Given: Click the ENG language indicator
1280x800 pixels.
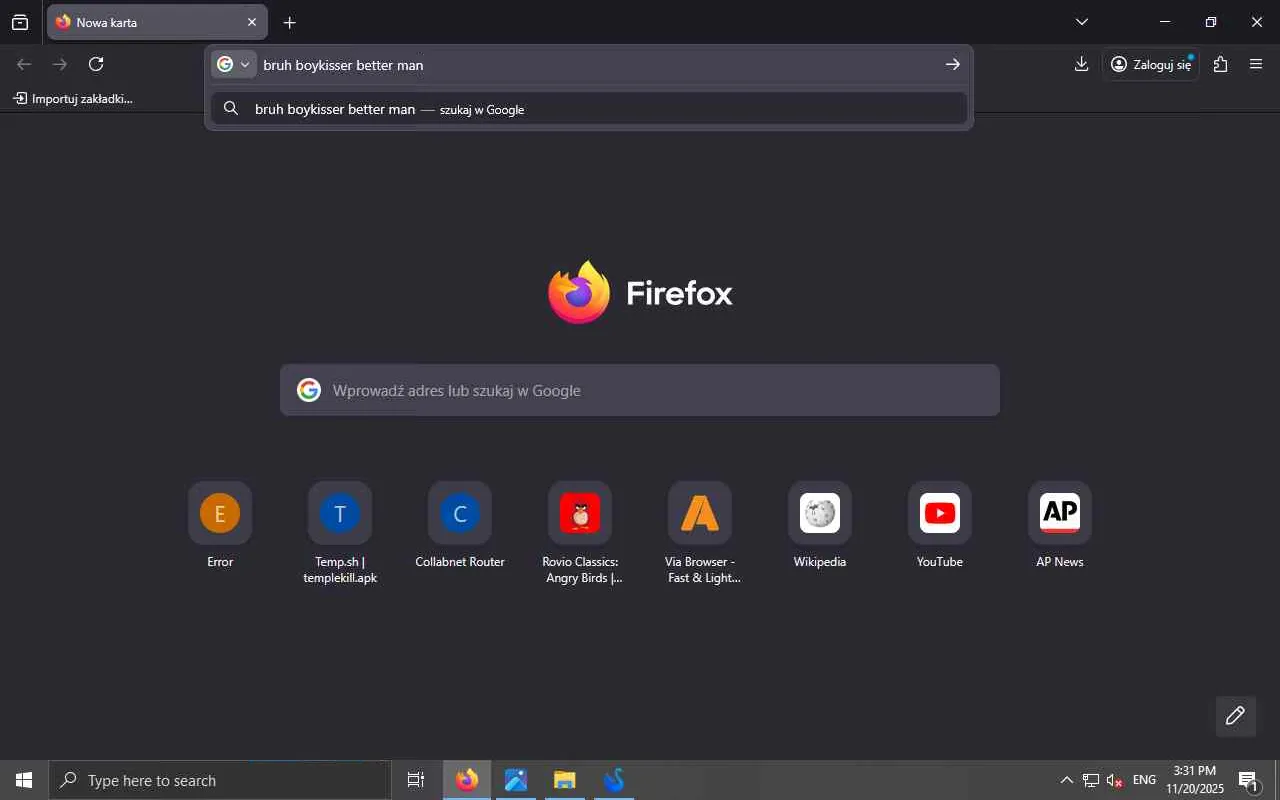Looking at the screenshot, I should 1145,780.
